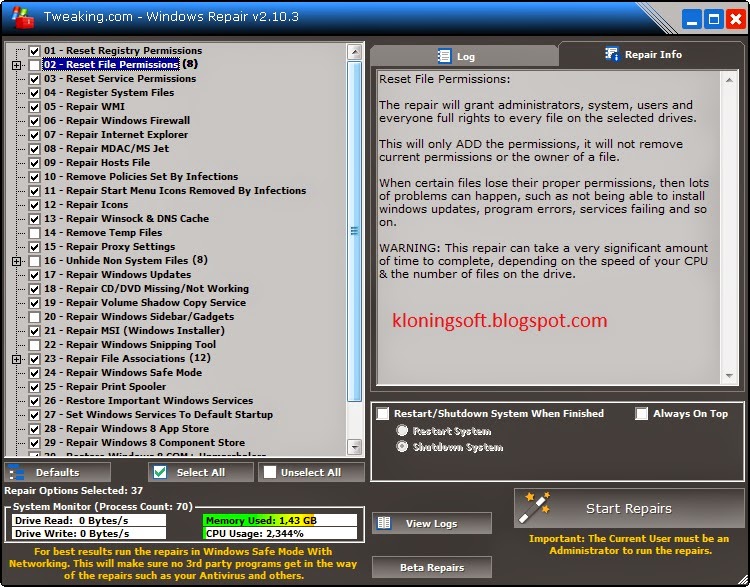Click the Unselect All button
The image size is (750, 587).
tap(311, 472)
